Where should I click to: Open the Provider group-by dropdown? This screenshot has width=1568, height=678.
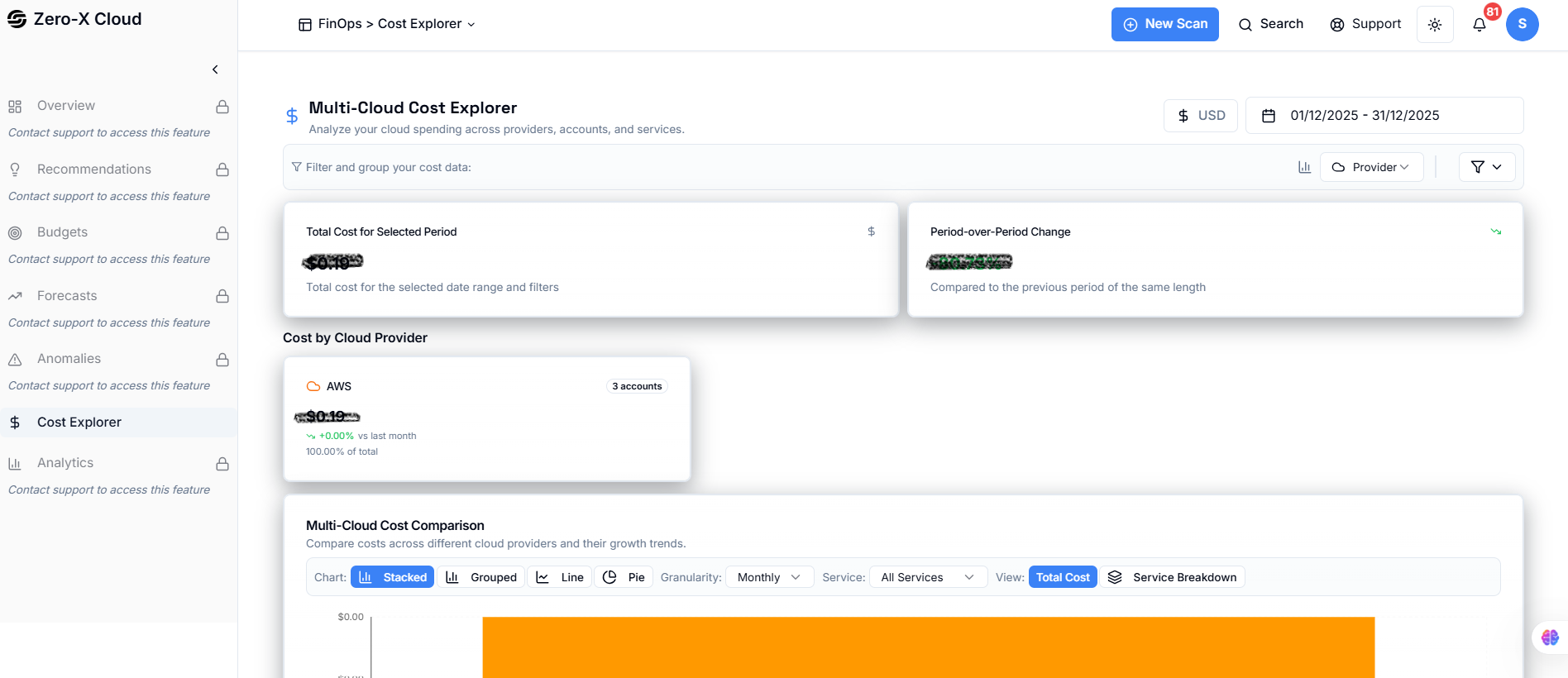[1371, 167]
